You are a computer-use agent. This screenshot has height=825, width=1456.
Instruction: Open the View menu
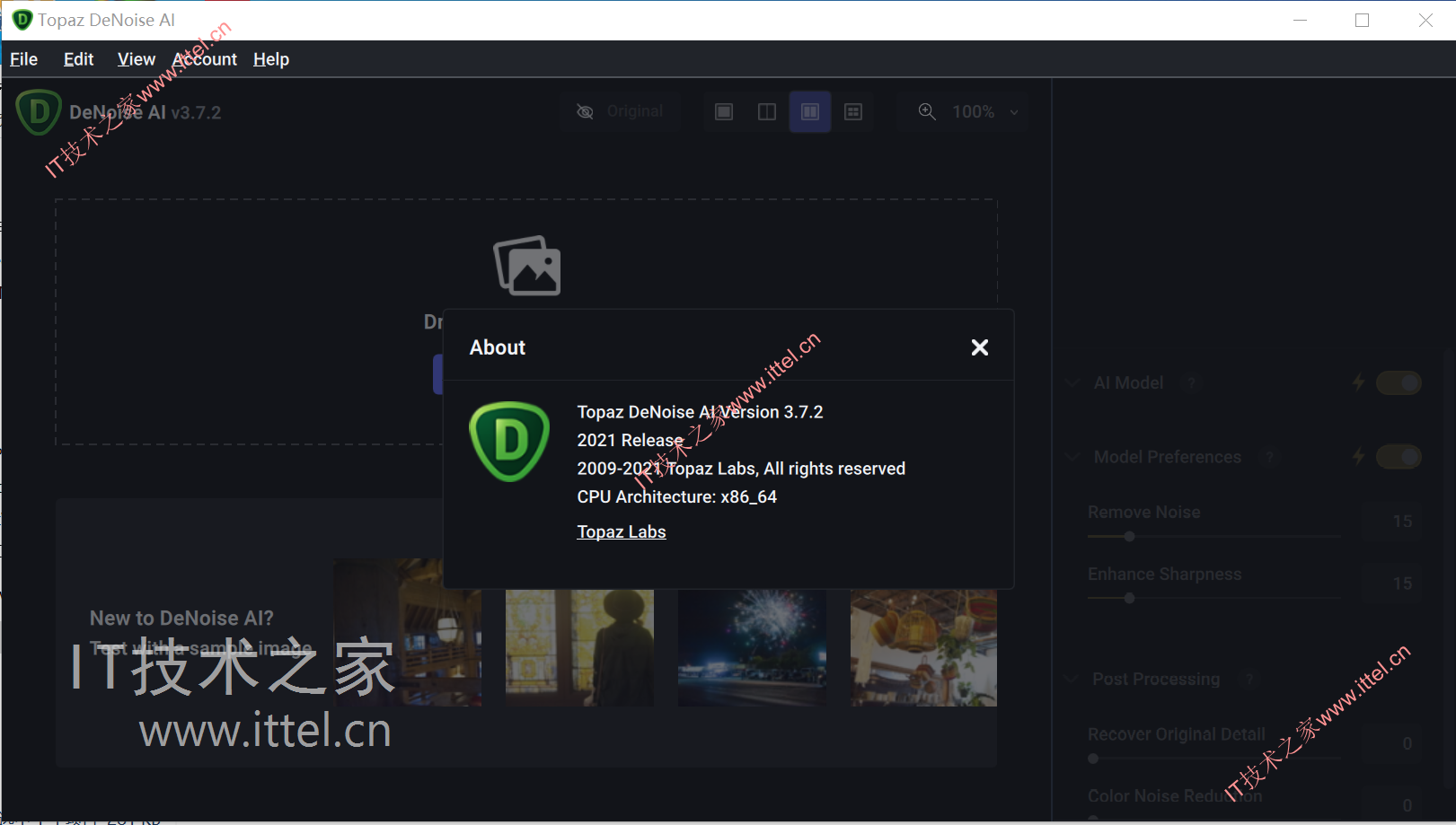[137, 59]
